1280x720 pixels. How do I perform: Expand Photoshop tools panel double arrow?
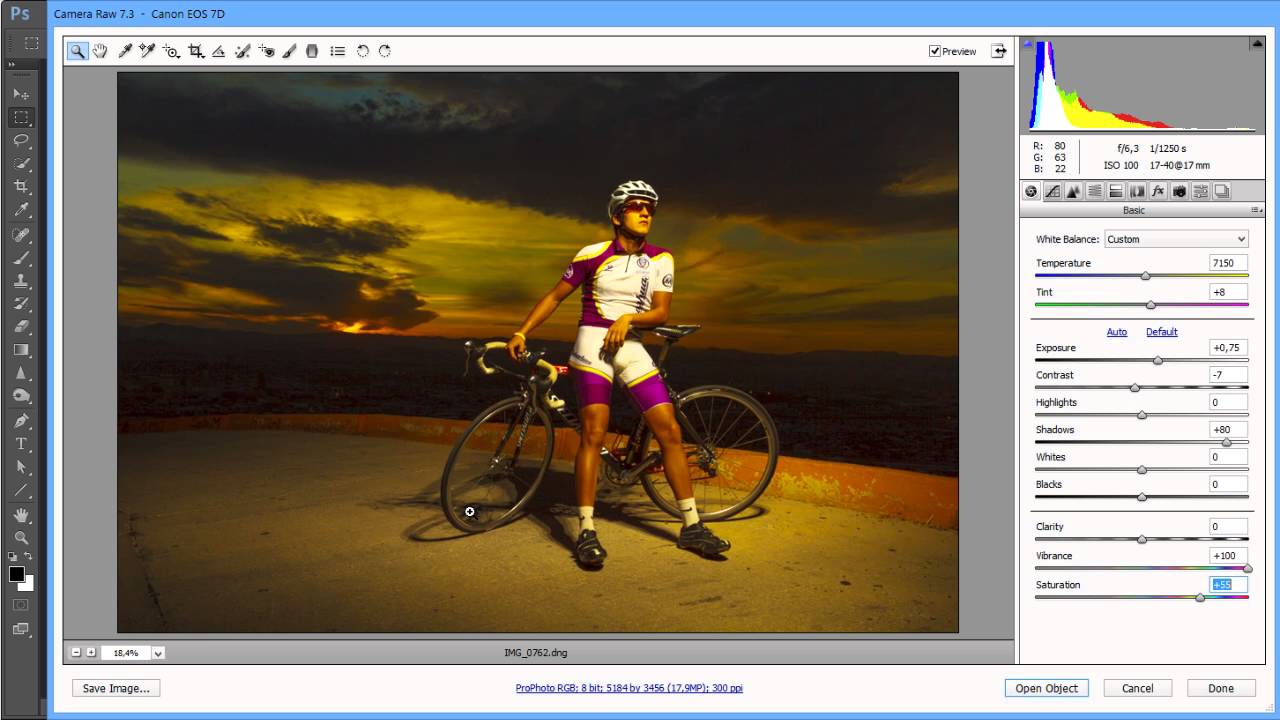pos(12,64)
